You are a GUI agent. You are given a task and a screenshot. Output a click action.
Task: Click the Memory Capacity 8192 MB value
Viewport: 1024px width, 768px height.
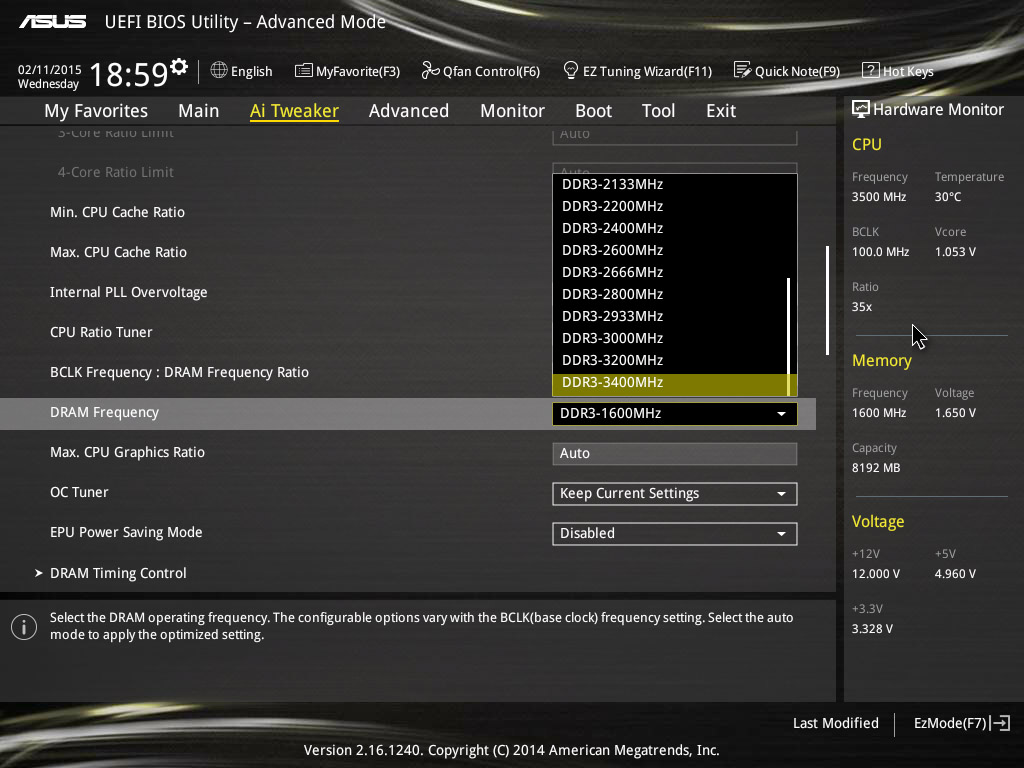tap(876, 468)
